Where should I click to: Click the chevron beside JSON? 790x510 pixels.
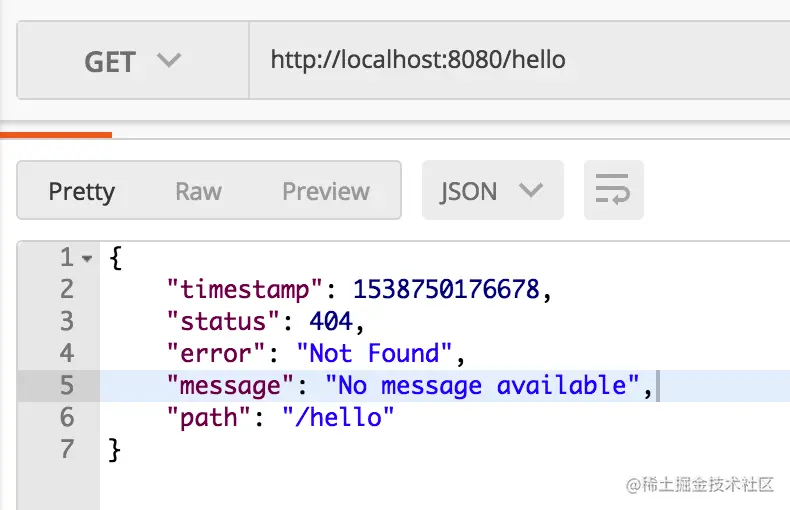coord(531,190)
